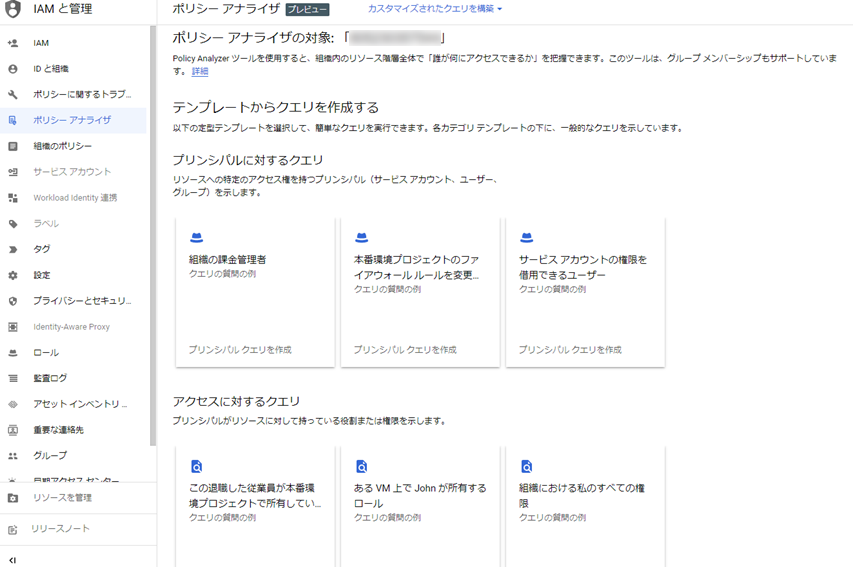Image resolution: width=853 pixels, height=567 pixels.
Task: Click the リリースノート notes icon
Action: 13,529
